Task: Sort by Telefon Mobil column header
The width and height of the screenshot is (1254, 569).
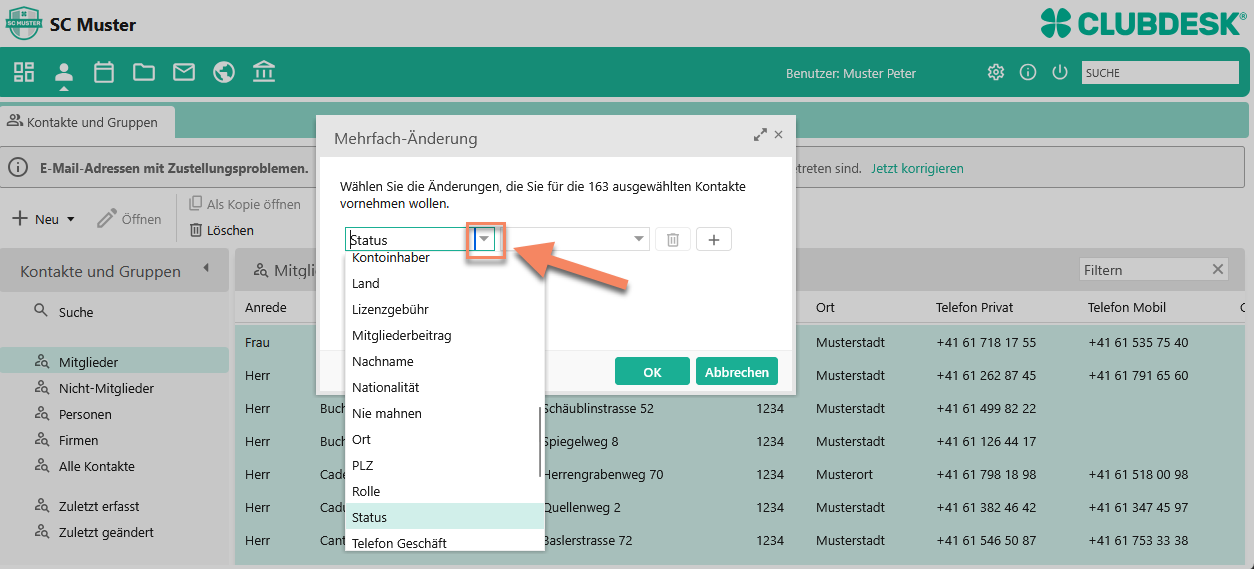Action: (x=1127, y=307)
